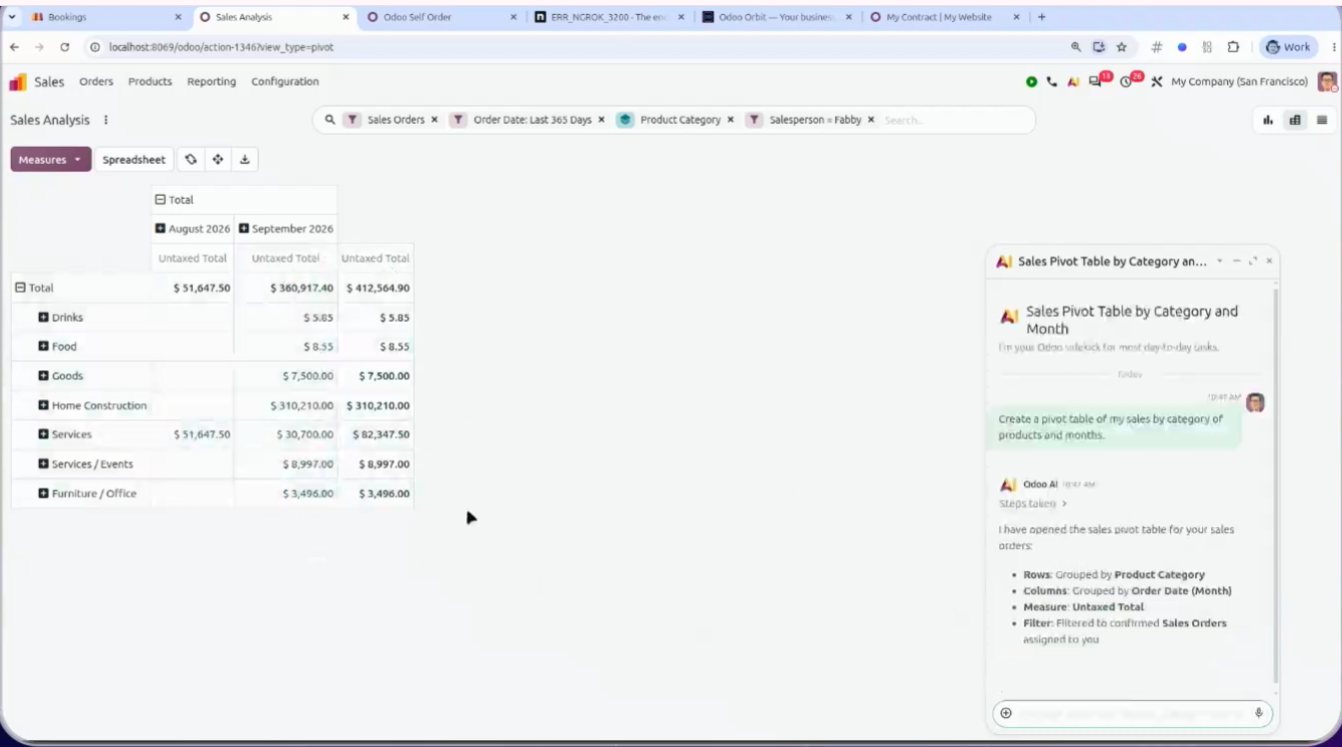The width and height of the screenshot is (1342, 747).
Task: Switch to the list view icon
Action: tap(1322, 120)
